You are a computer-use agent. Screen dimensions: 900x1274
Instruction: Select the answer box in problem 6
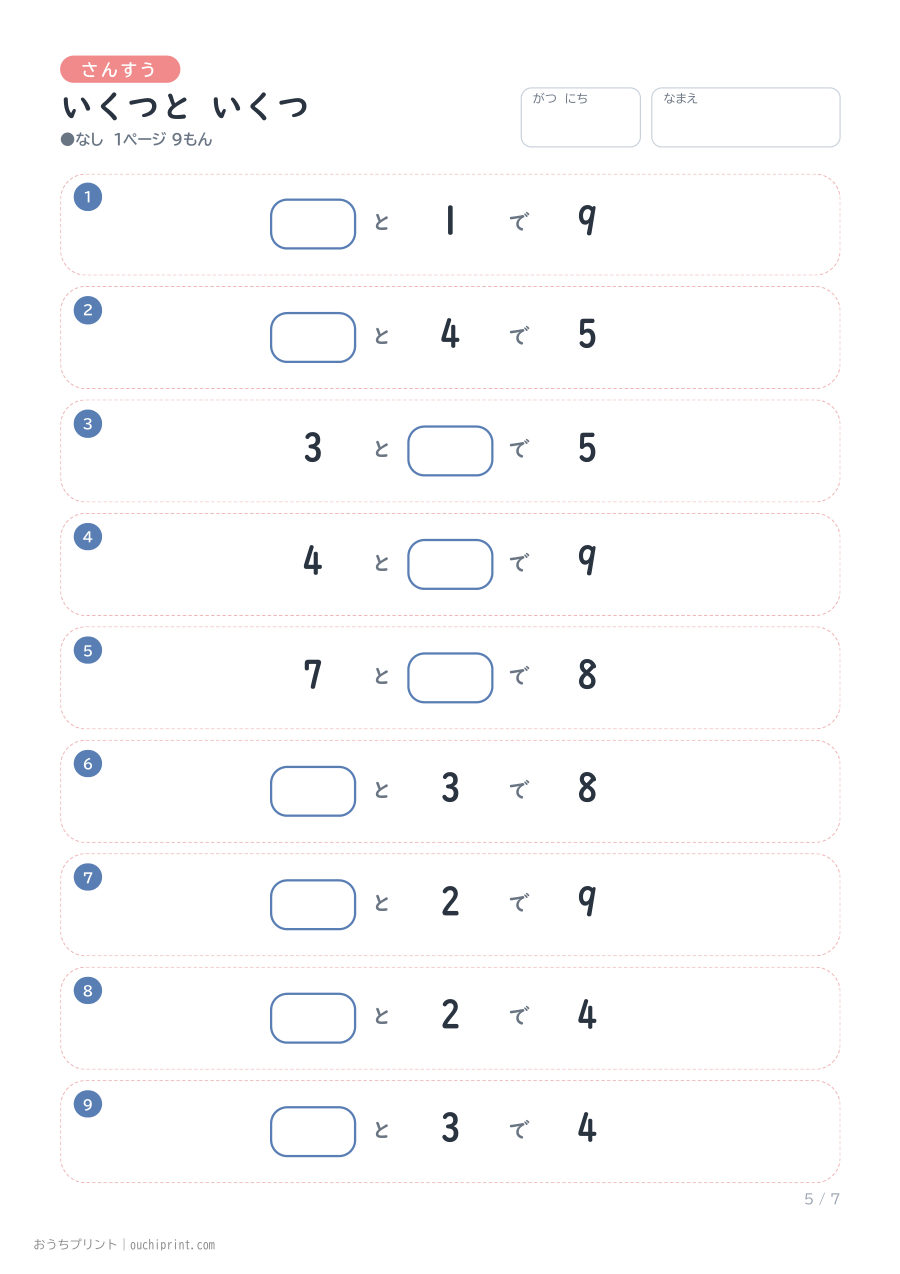(x=313, y=791)
